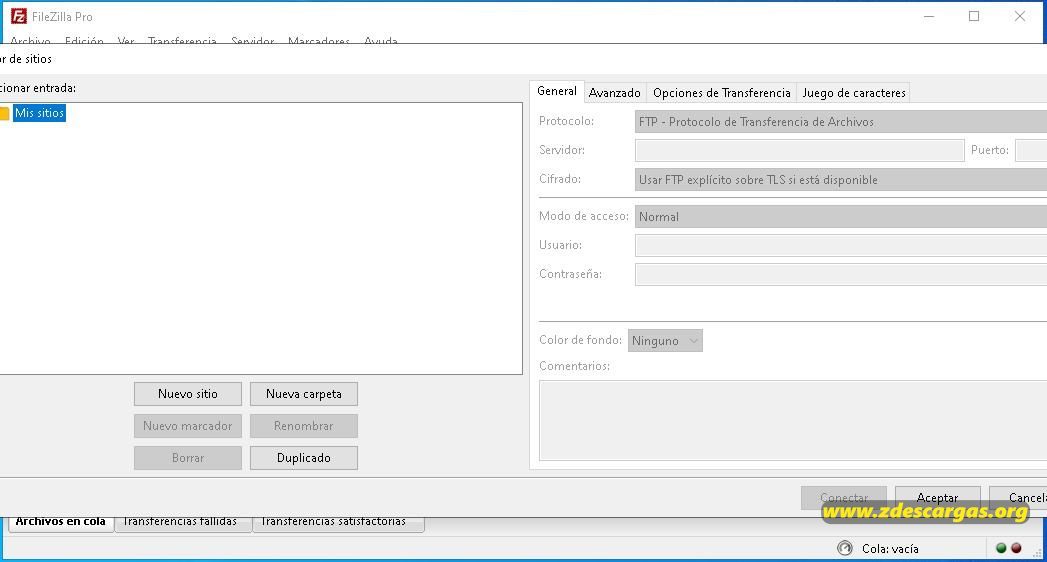1047x562 pixels.
Task: Open Opciones de Transferencia tab
Action: pyautogui.click(x=722, y=93)
